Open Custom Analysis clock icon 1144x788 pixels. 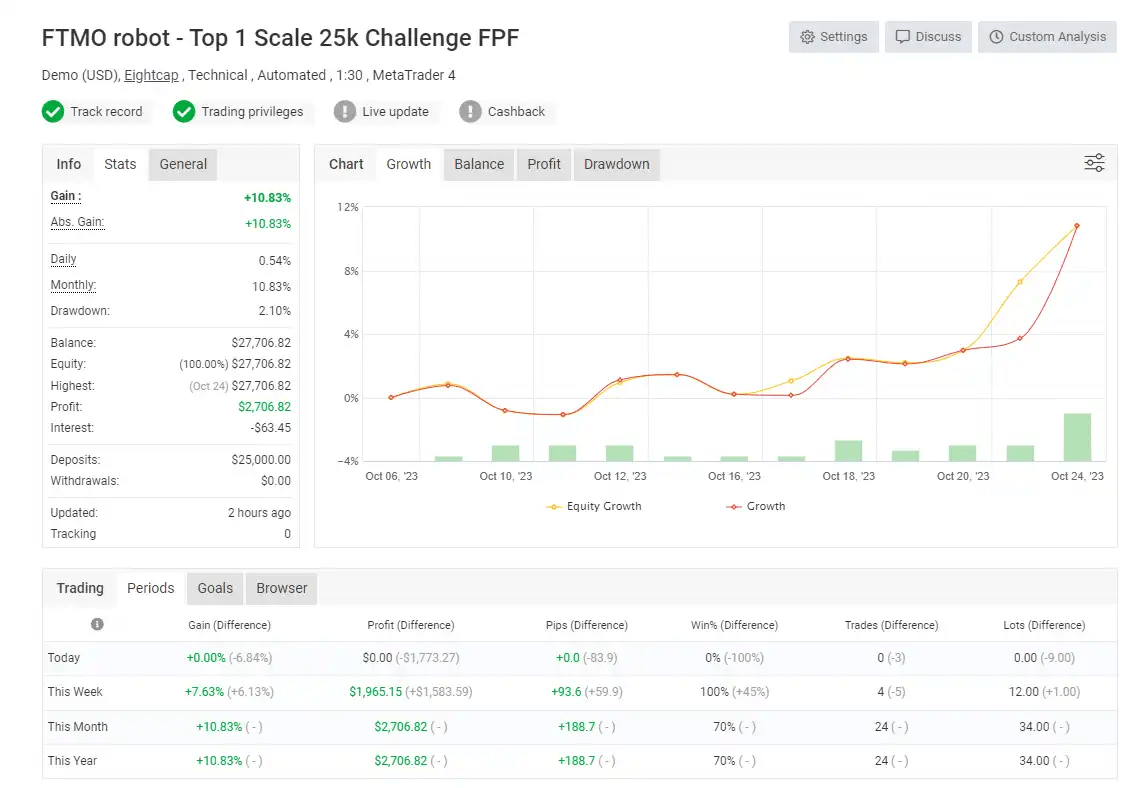point(996,37)
